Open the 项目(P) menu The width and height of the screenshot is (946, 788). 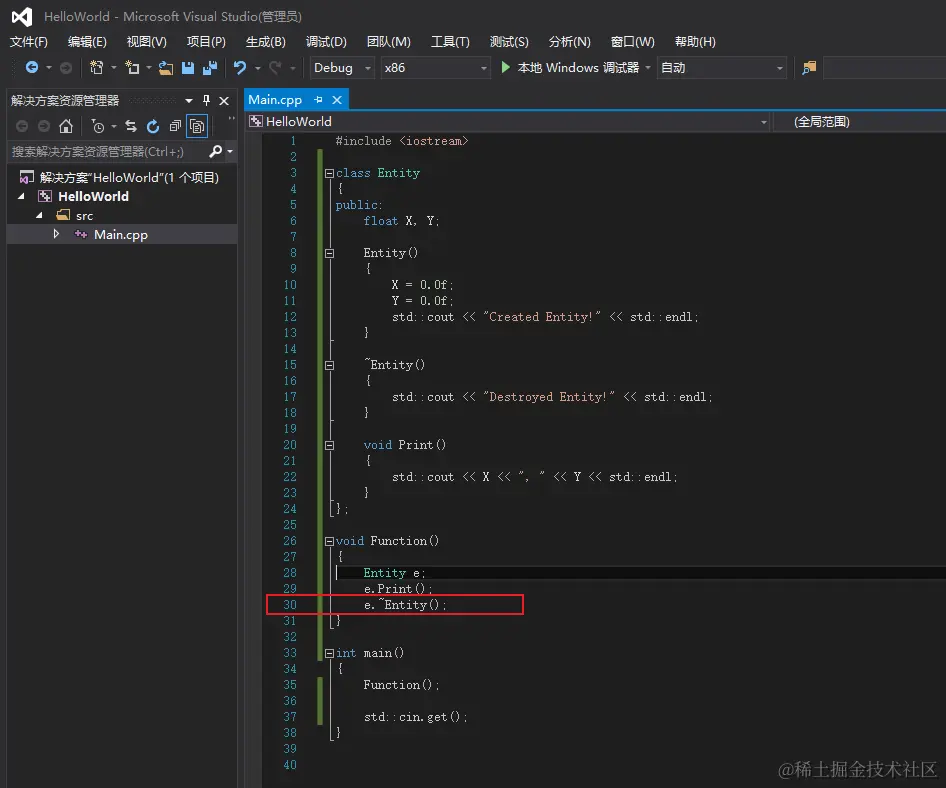[x=206, y=42]
